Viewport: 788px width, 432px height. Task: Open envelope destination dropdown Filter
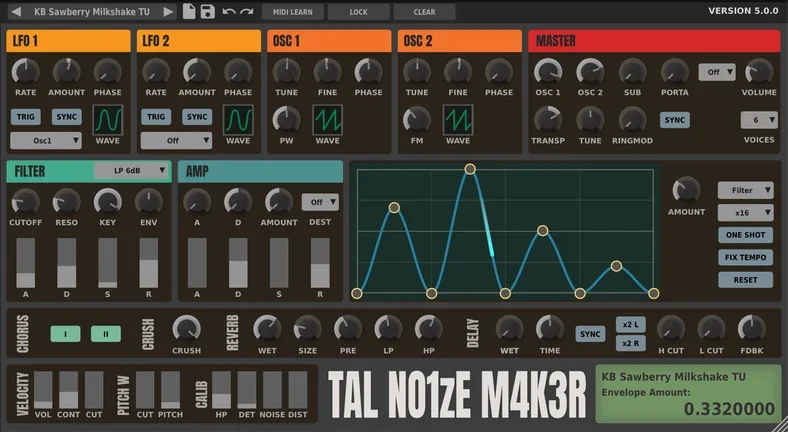click(x=745, y=190)
